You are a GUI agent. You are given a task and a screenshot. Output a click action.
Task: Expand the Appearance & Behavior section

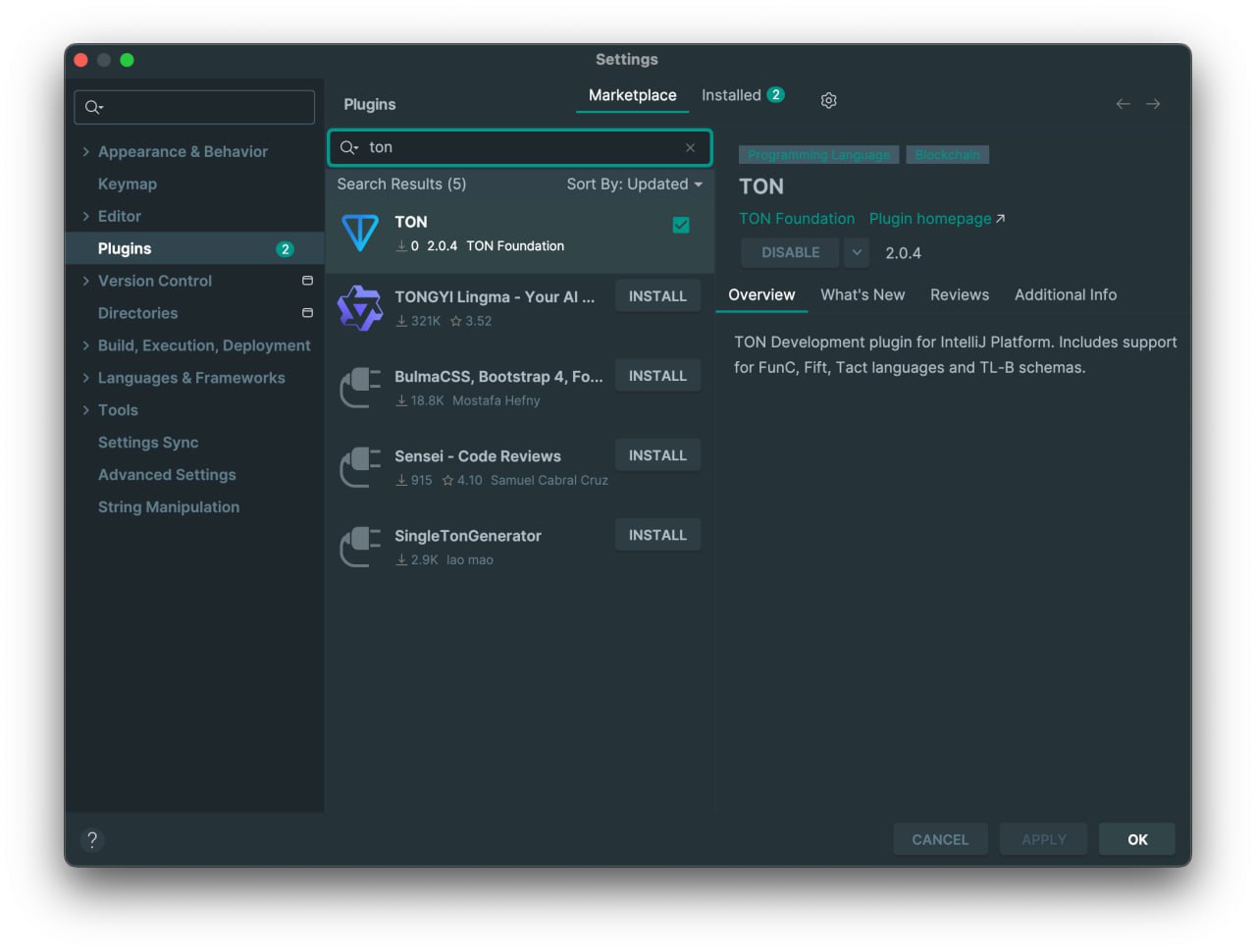(86, 152)
